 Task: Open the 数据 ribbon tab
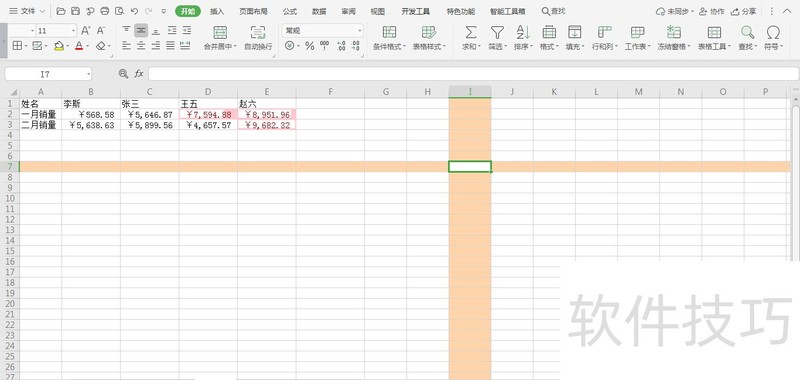click(x=319, y=11)
